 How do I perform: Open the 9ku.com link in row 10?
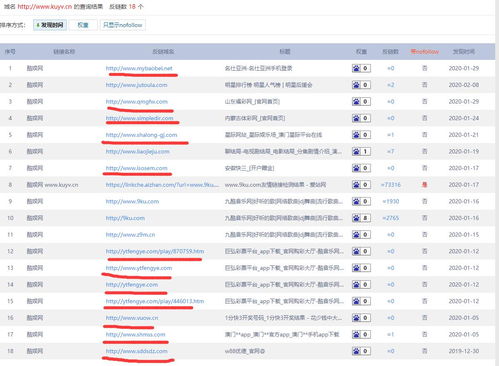click(x=125, y=218)
